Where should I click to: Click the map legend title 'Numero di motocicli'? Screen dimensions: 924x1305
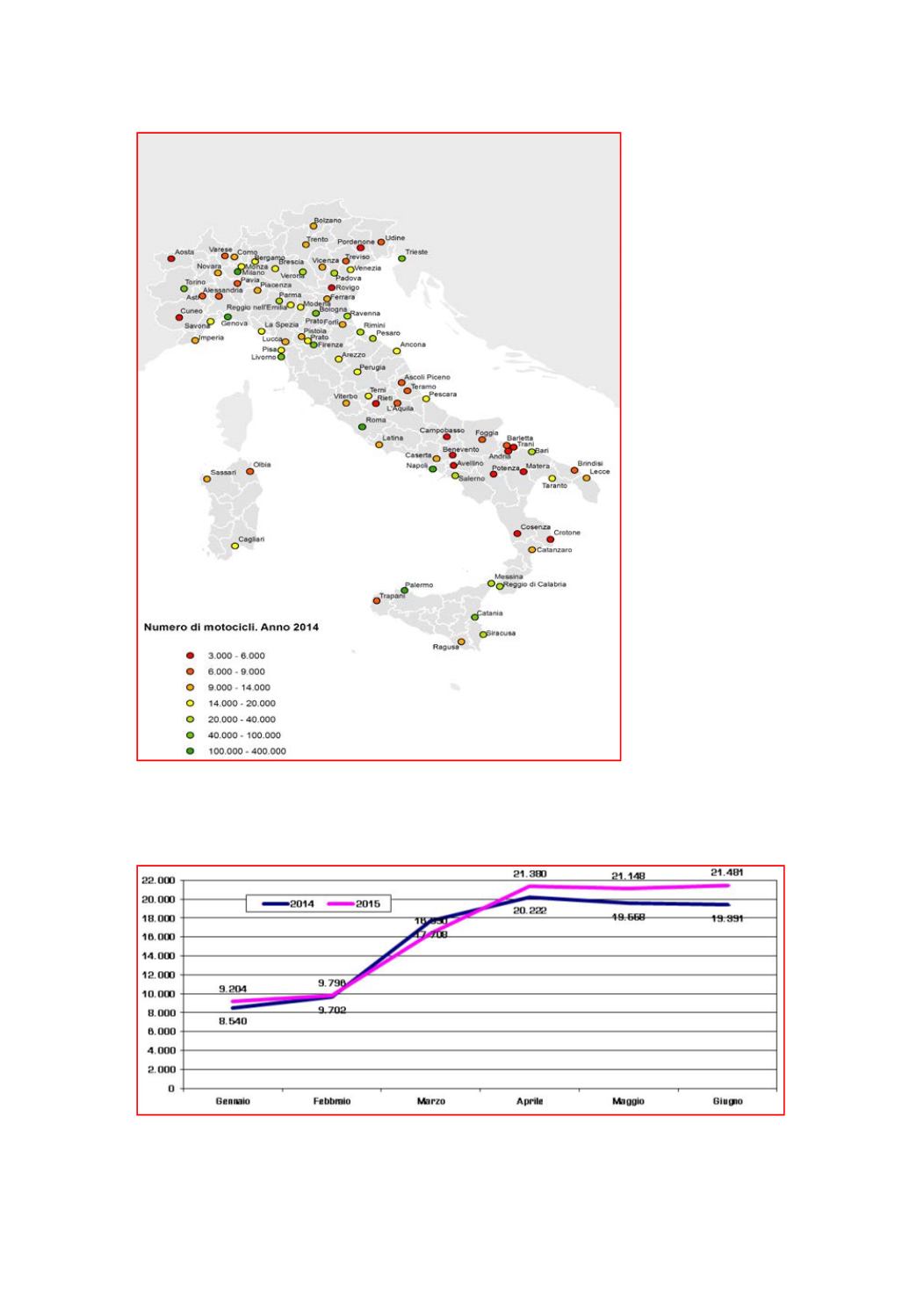tap(231, 627)
